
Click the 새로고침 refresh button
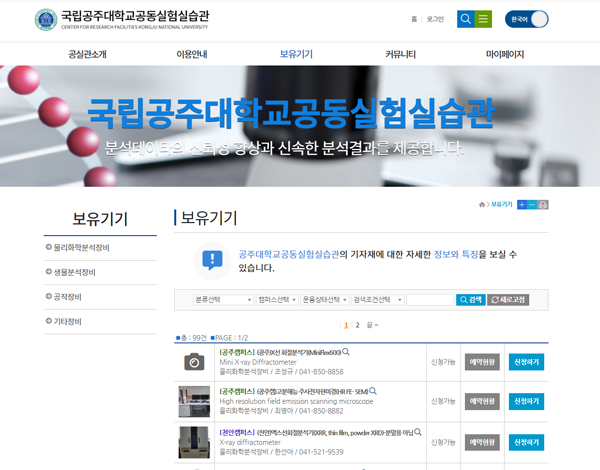(x=508, y=300)
